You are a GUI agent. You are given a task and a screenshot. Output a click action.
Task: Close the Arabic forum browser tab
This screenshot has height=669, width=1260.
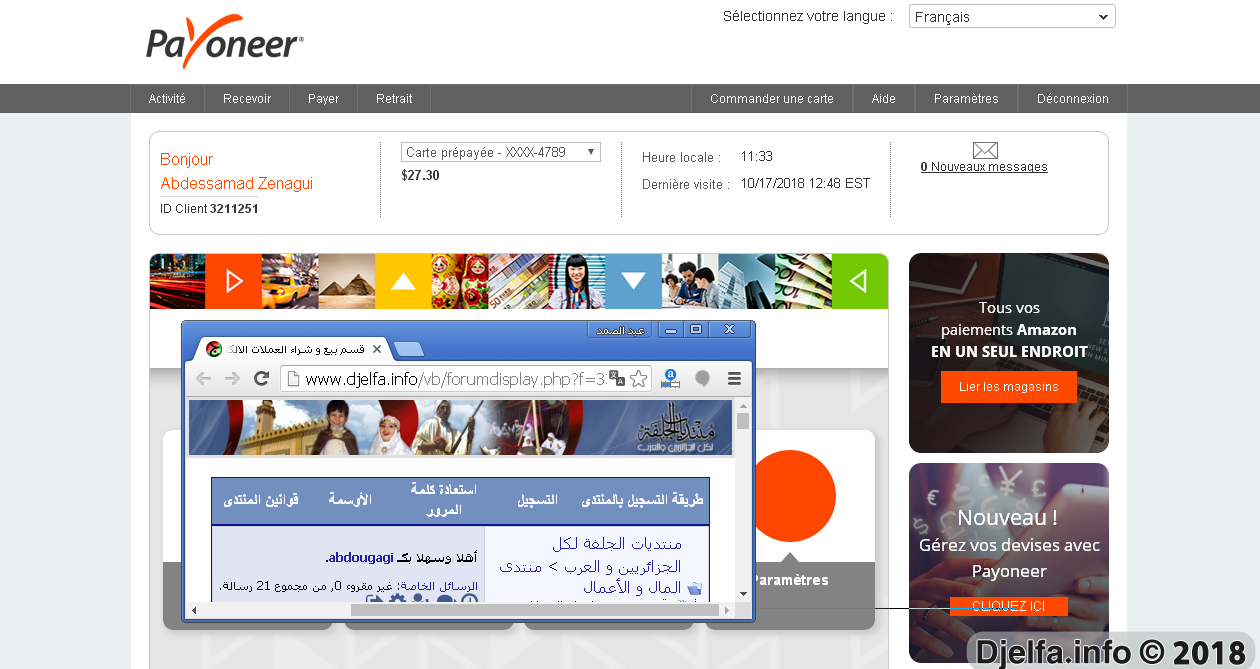377,349
